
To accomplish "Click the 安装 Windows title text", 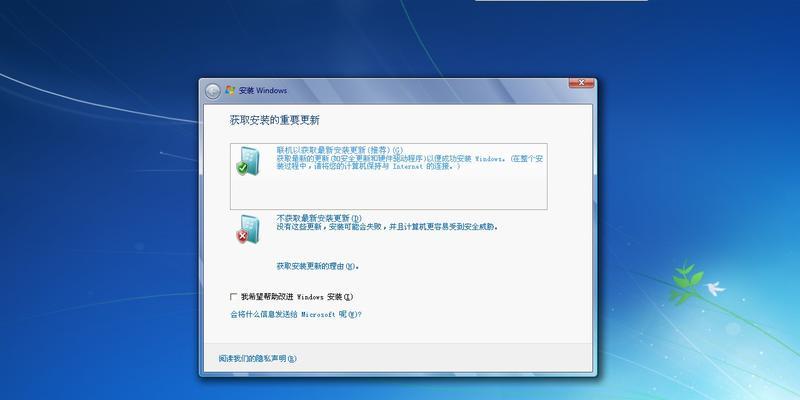I will click(263, 91).
